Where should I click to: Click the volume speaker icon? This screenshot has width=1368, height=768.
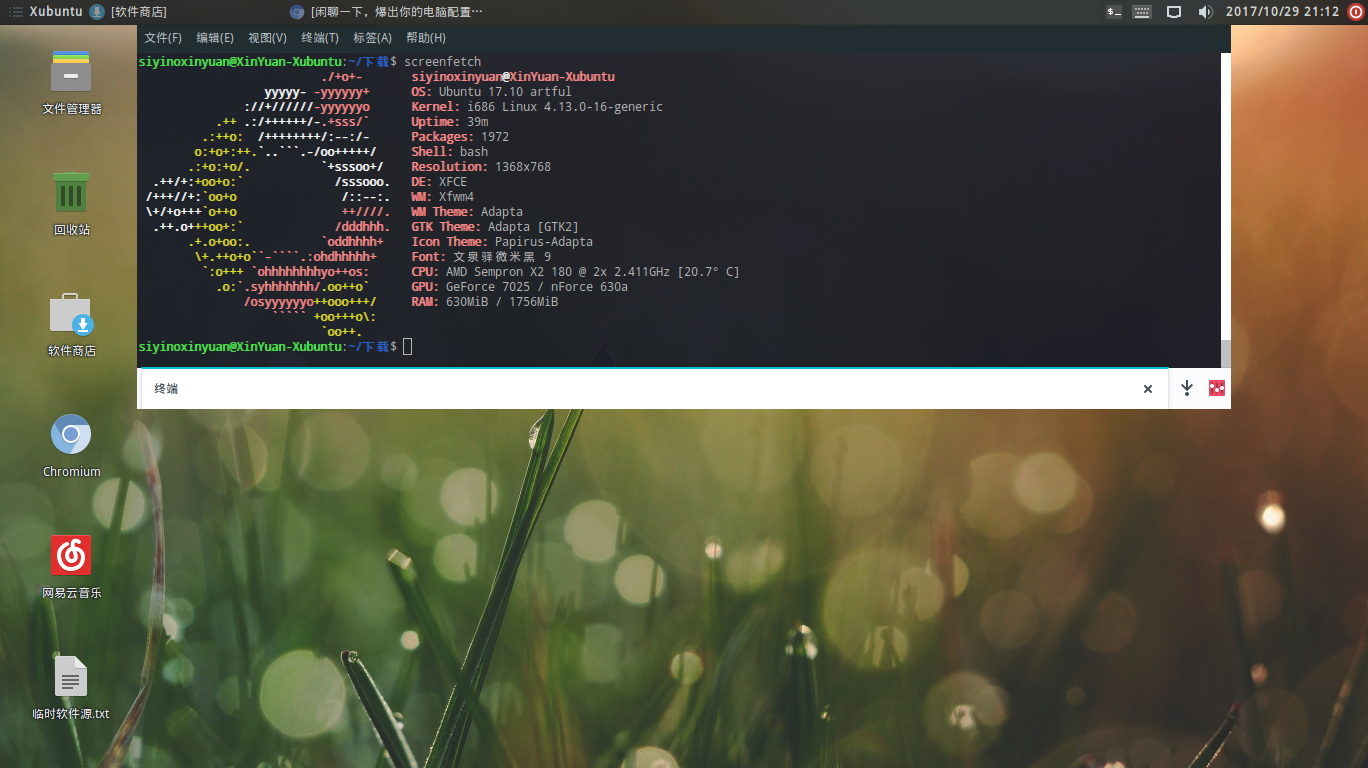[1205, 12]
